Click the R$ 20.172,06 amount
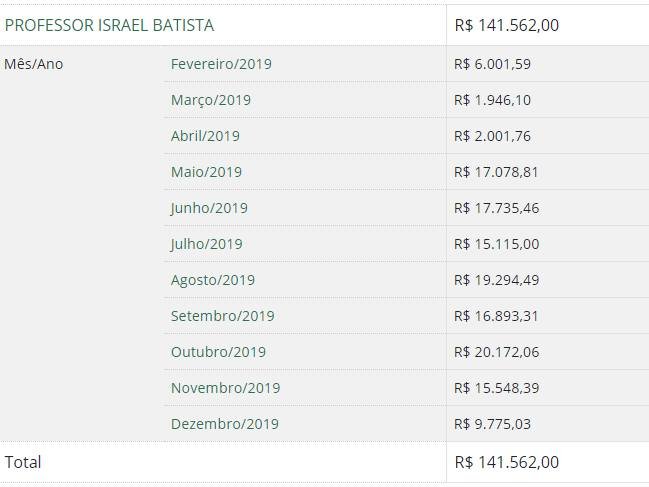 [496, 352]
